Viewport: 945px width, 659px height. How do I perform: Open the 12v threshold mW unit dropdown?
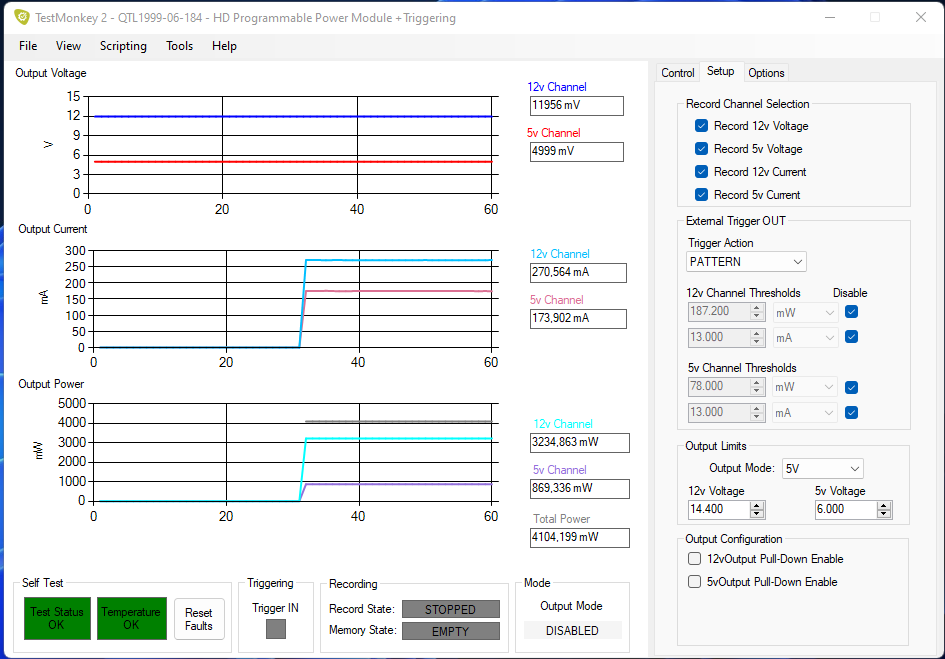click(x=805, y=312)
